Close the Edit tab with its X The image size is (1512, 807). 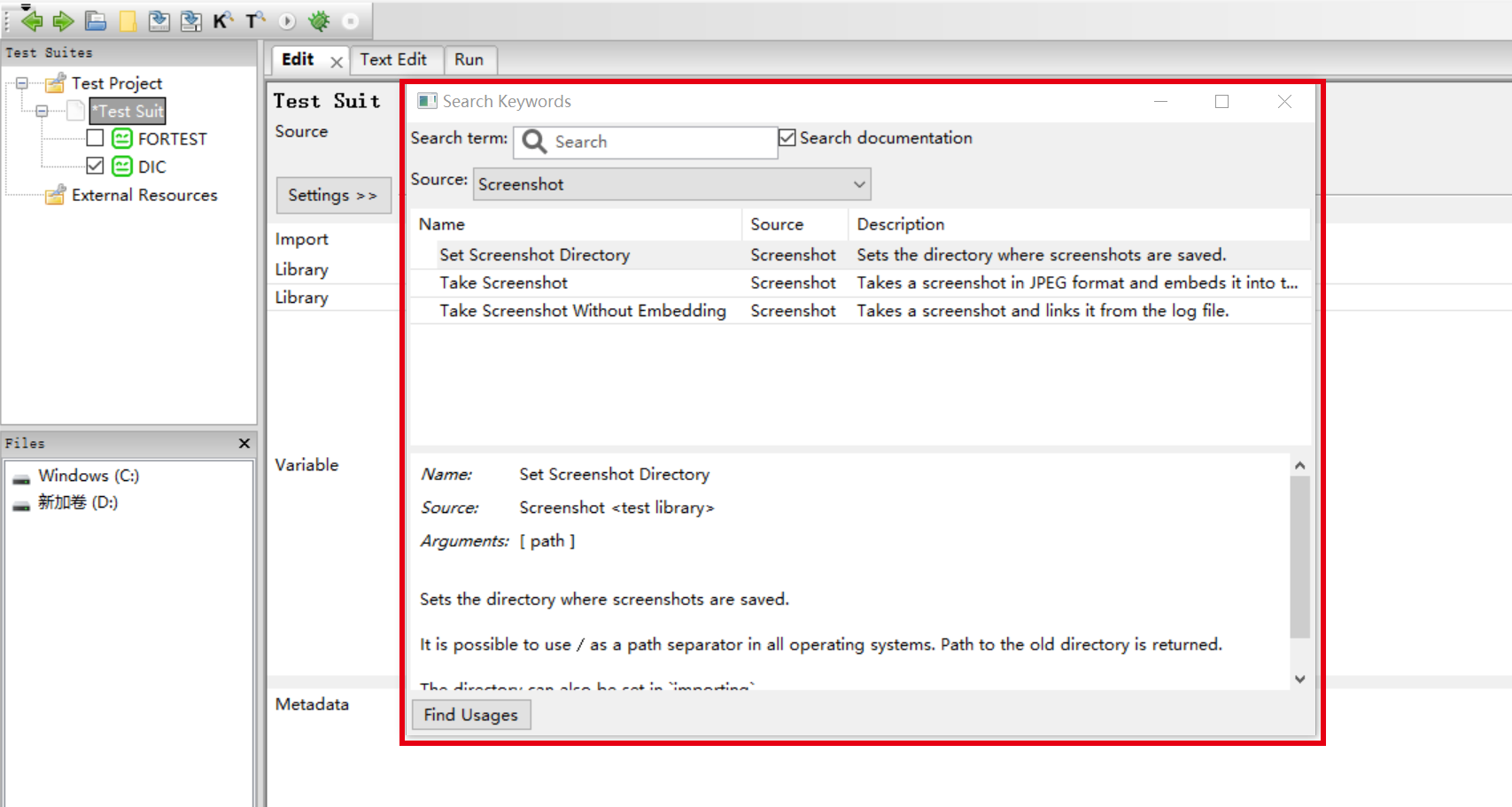tap(337, 62)
